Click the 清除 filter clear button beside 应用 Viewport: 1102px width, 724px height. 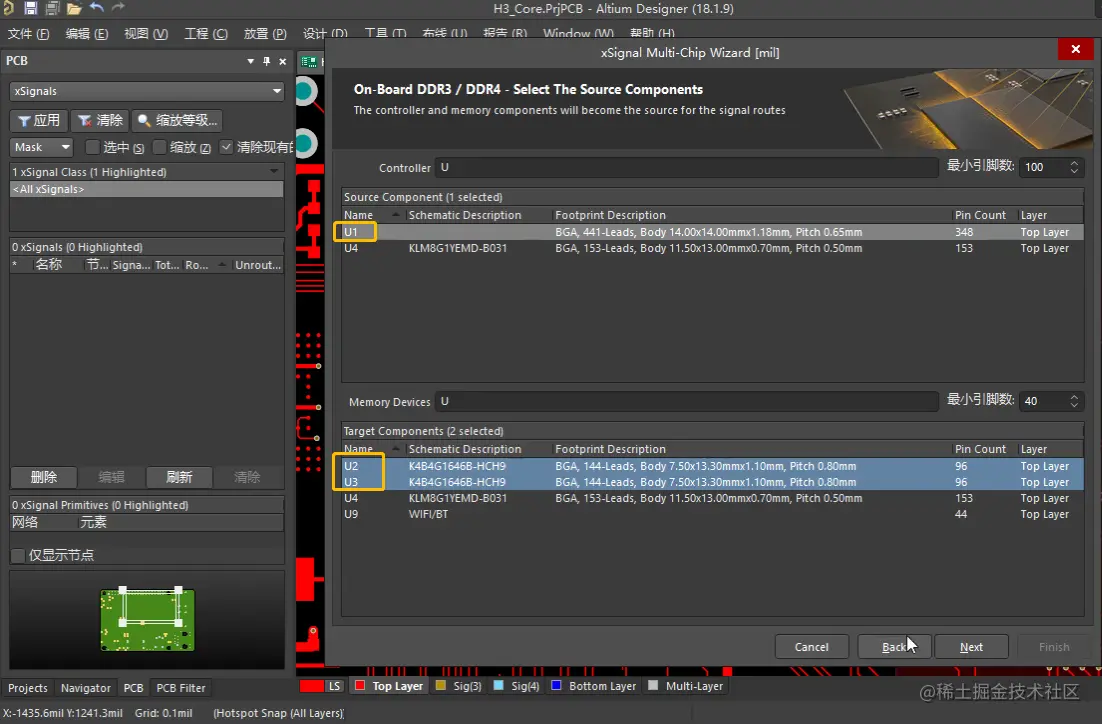point(99,120)
